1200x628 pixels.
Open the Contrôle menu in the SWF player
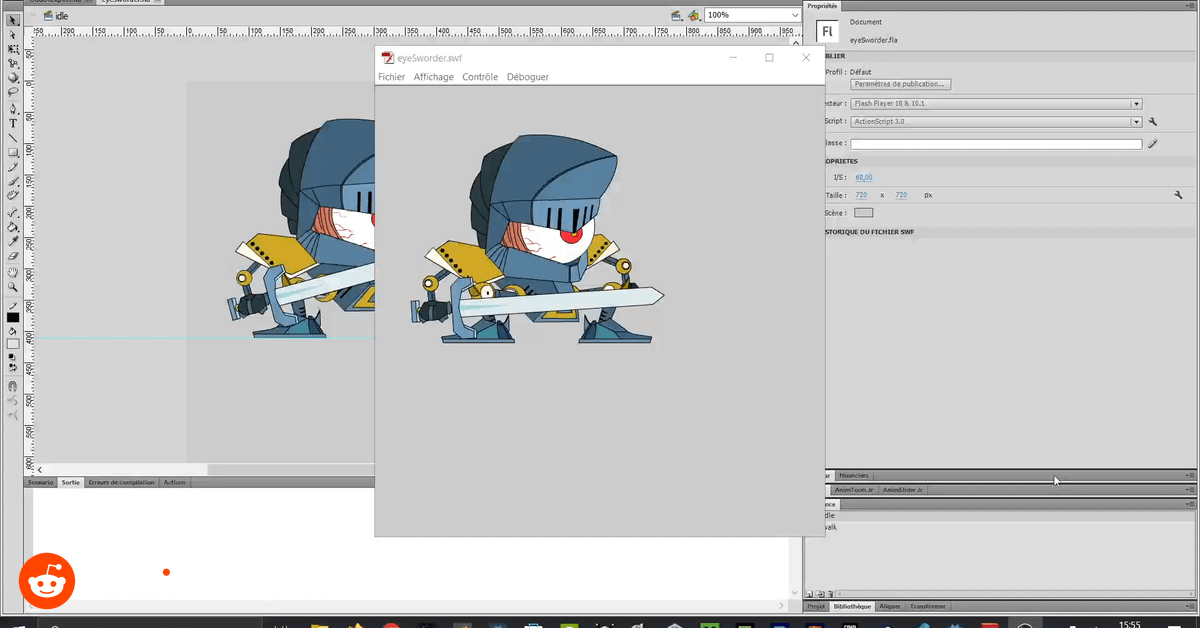[480, 77]
